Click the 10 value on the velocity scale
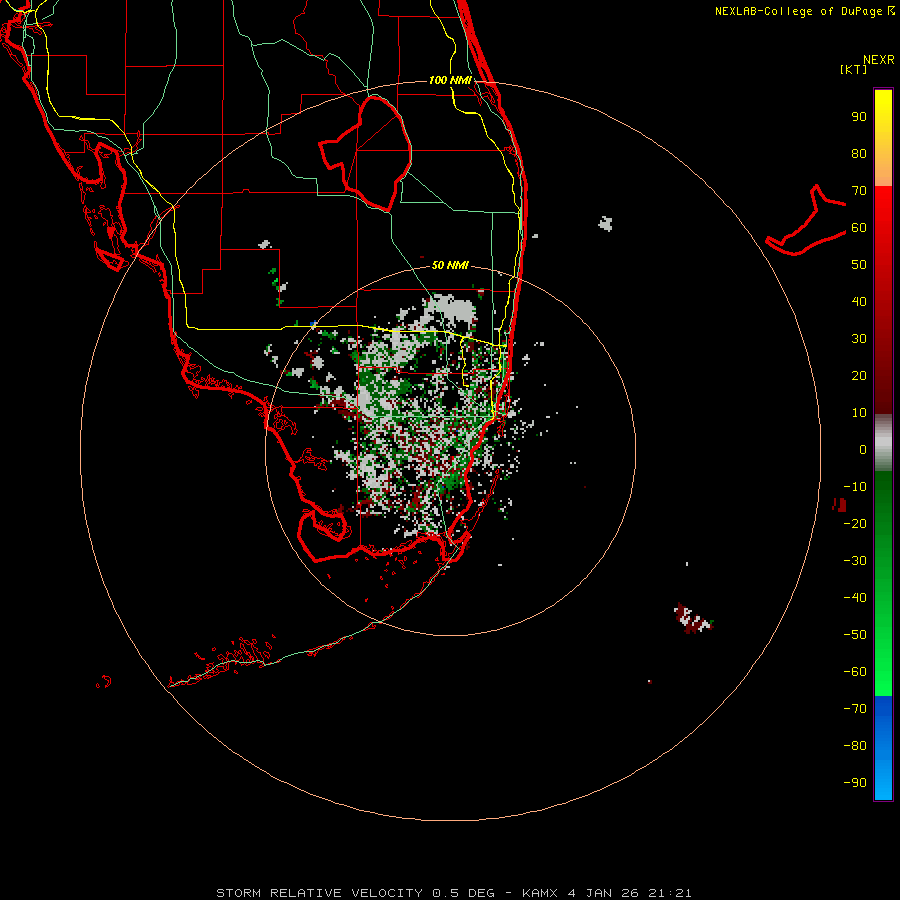The width and height of the screenshot is (900, 900). pos(859,413)
